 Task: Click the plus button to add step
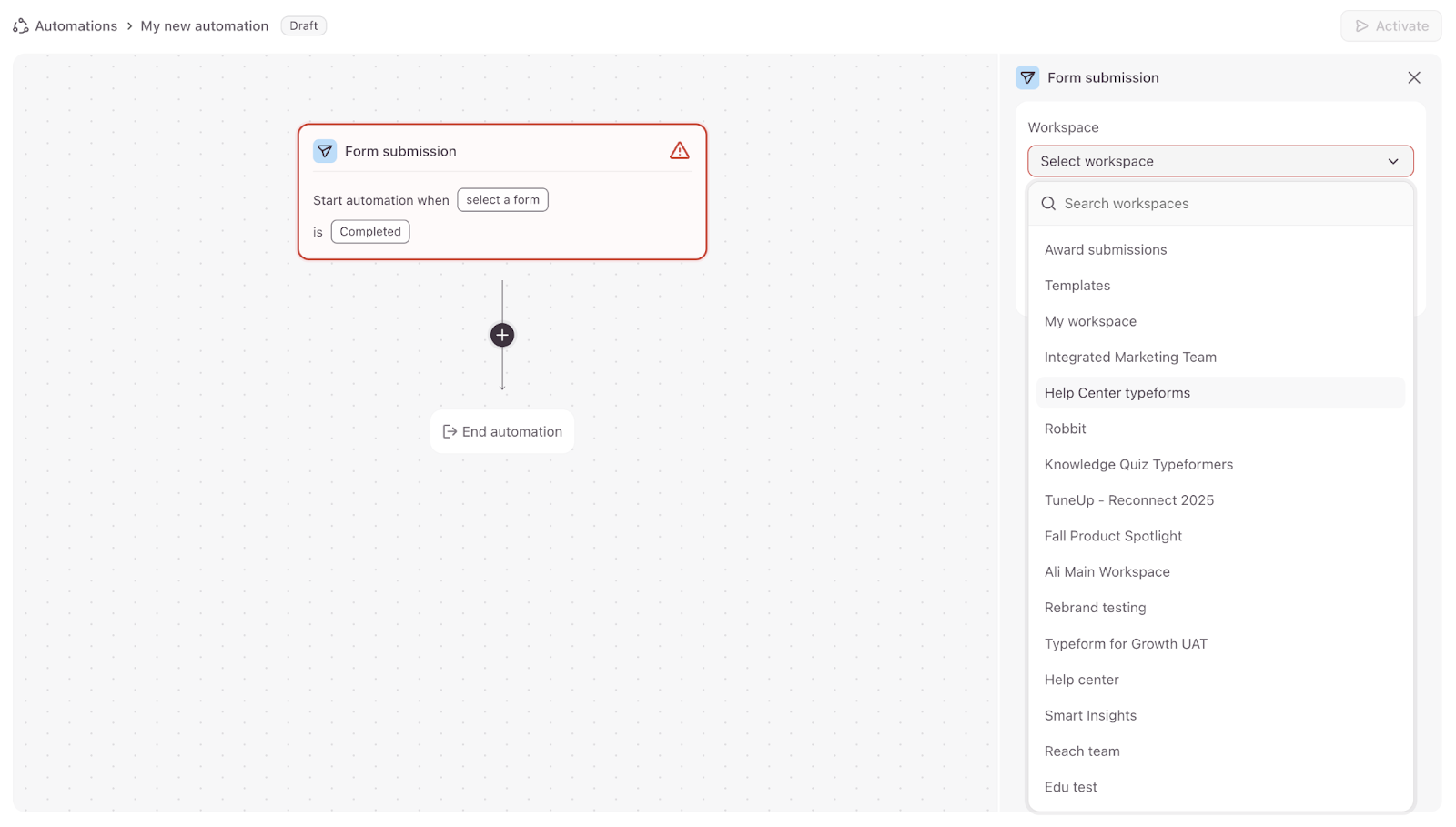[x=502, y=335]
